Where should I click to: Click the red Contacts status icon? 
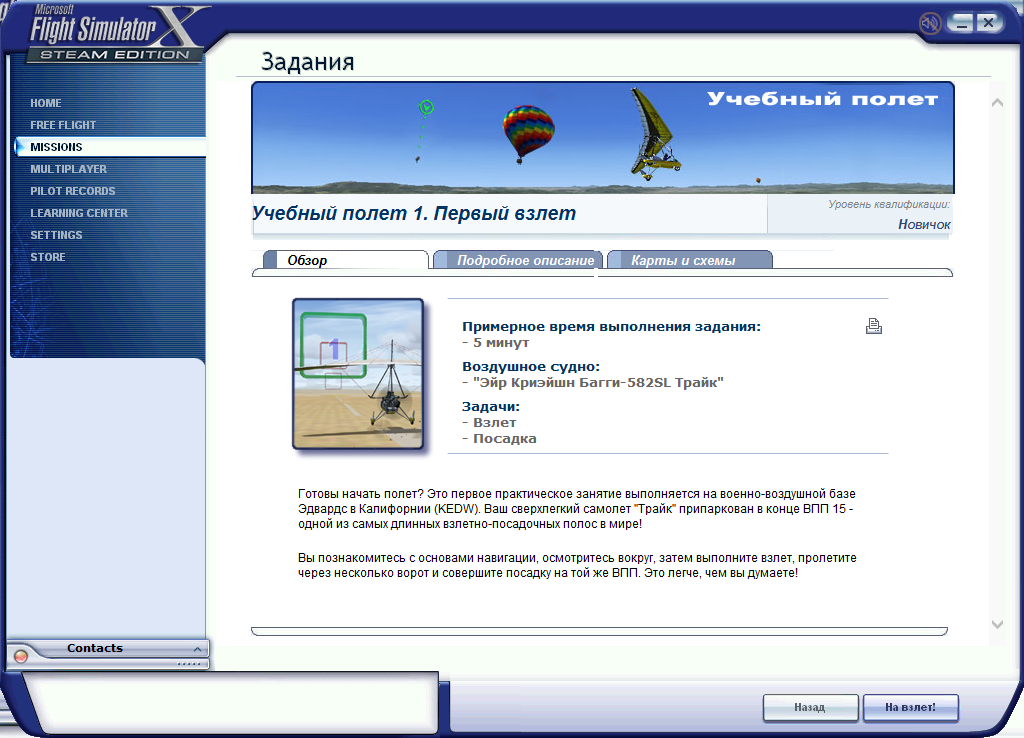21,656
